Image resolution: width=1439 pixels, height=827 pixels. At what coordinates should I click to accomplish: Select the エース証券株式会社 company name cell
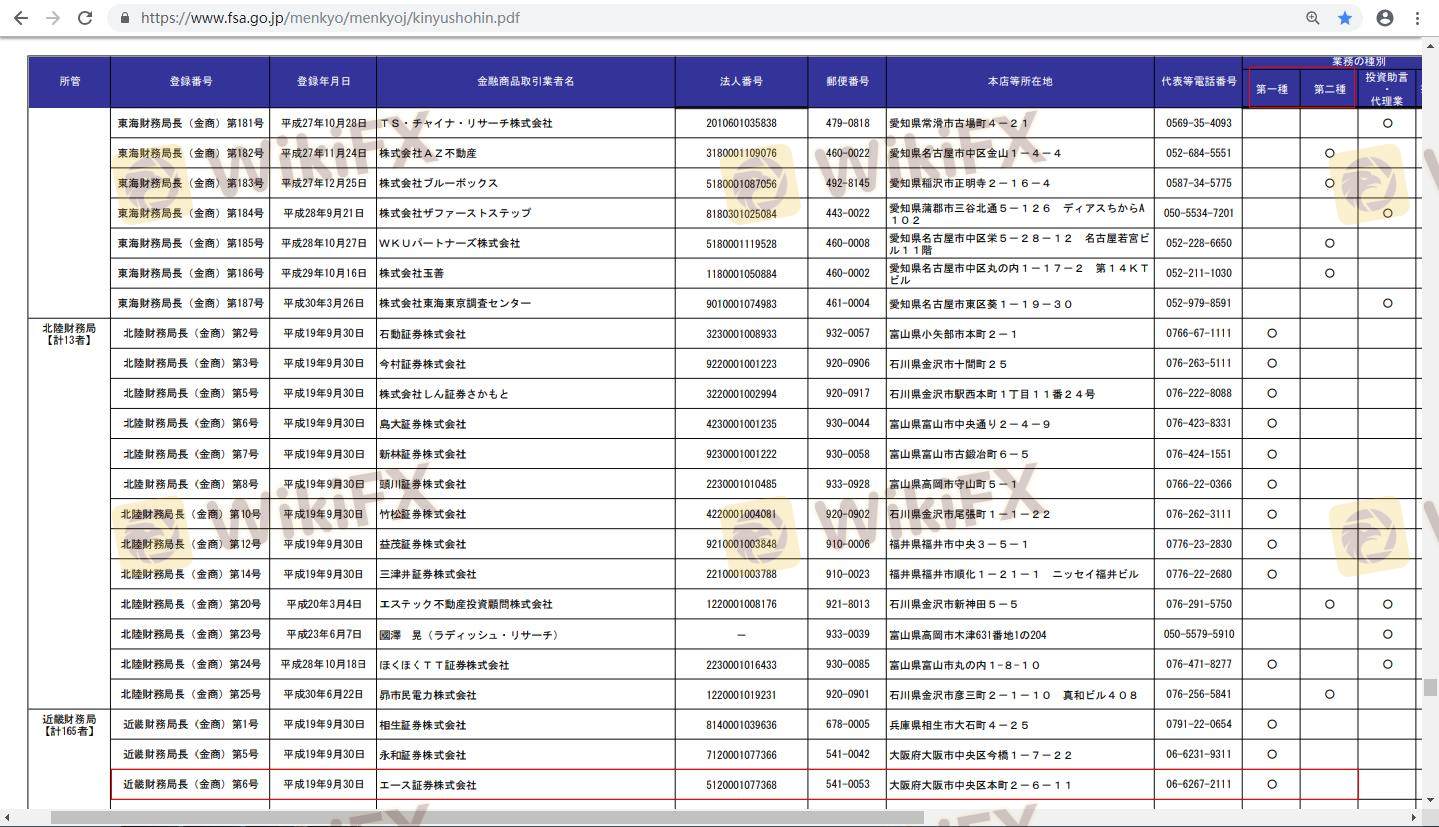(428, 785)
